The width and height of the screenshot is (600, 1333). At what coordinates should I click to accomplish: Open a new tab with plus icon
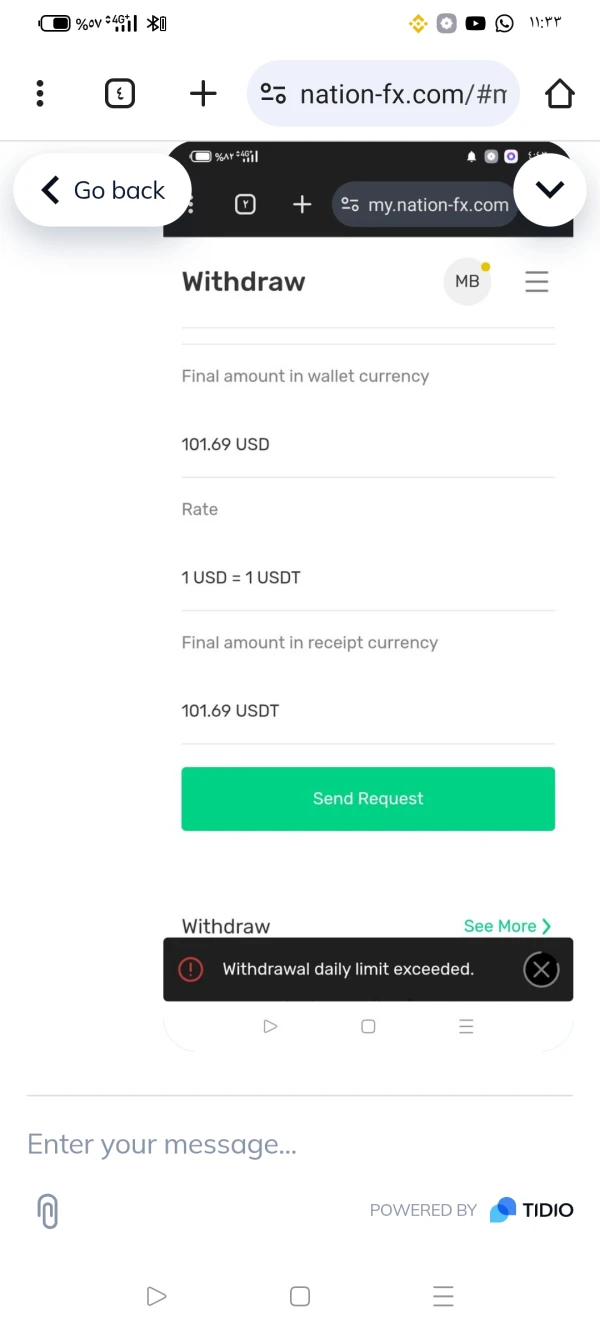203,94
